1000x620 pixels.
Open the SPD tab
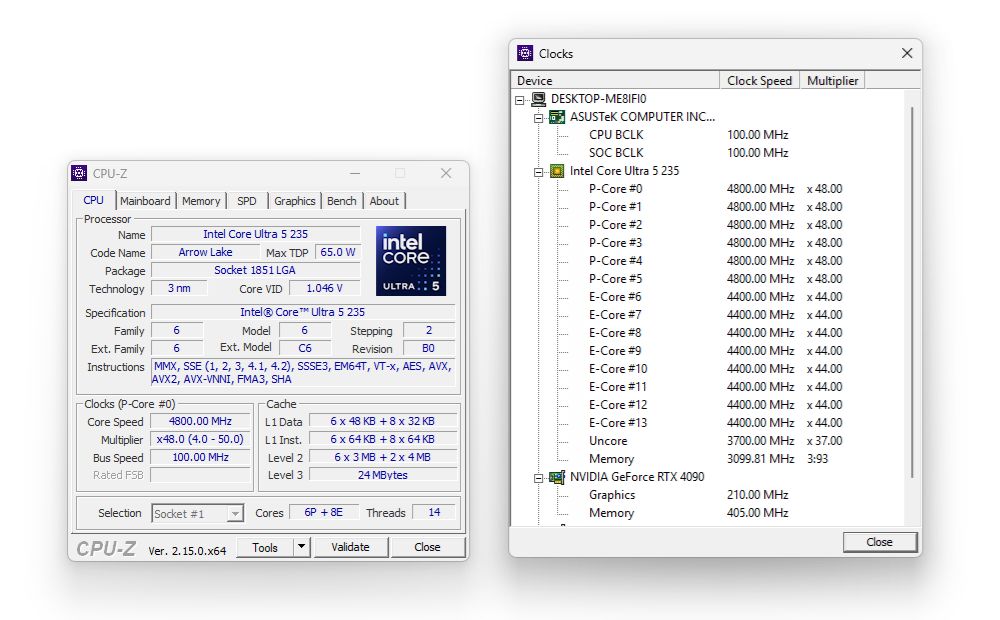click(x=247, y=201)
